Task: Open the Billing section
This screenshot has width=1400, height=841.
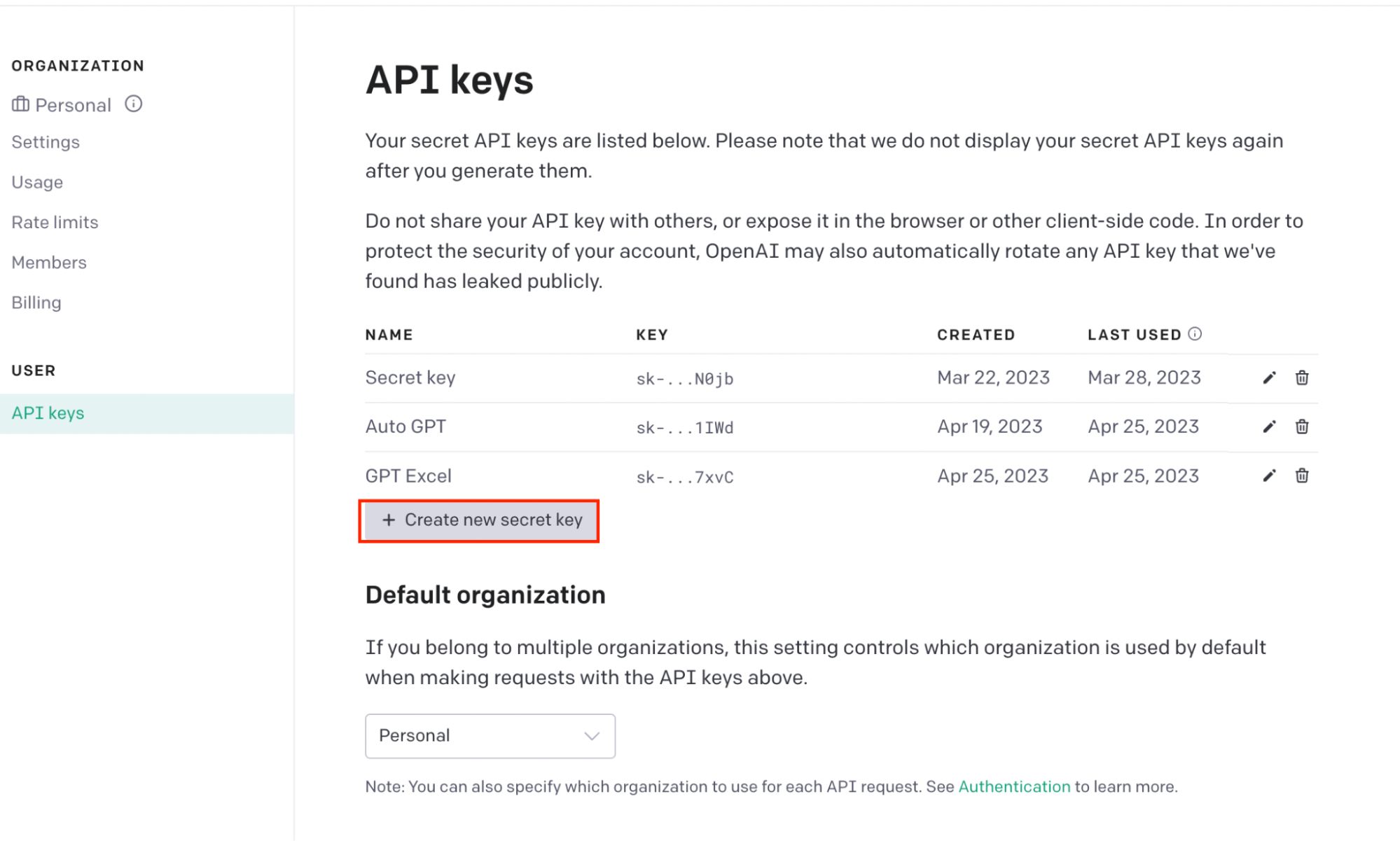Action: 36,303
